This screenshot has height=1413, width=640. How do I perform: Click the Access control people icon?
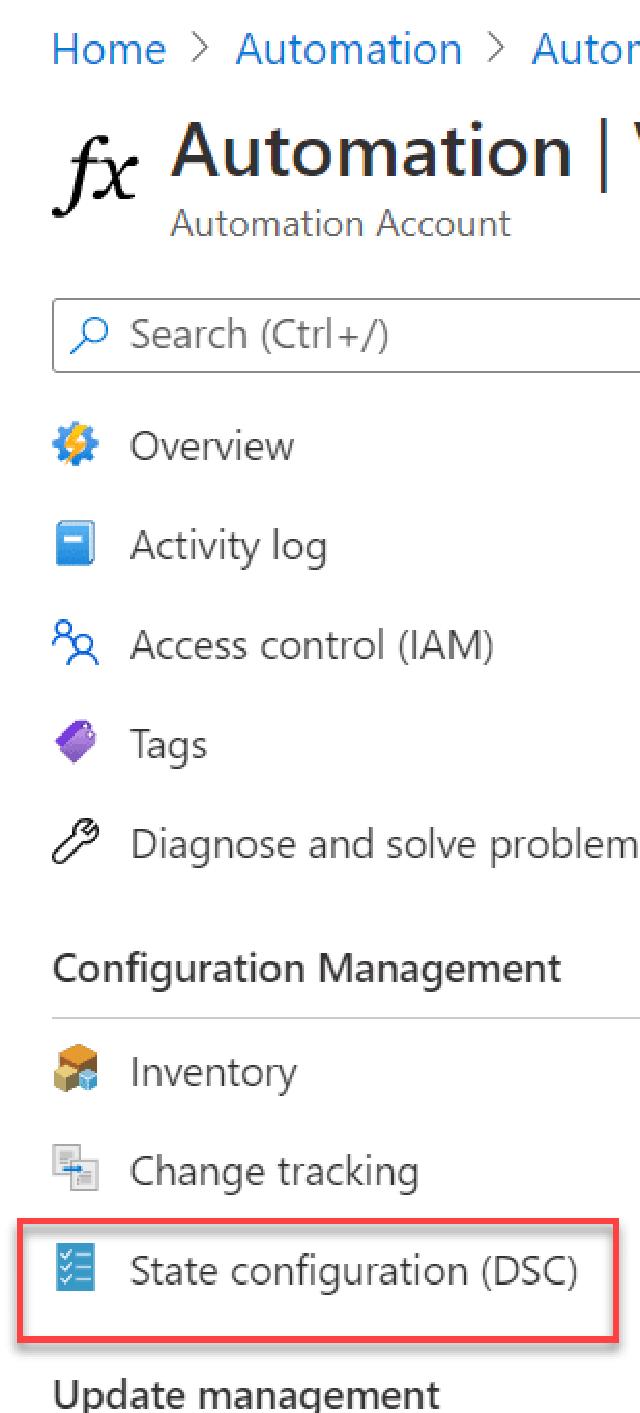click(74, 646)
